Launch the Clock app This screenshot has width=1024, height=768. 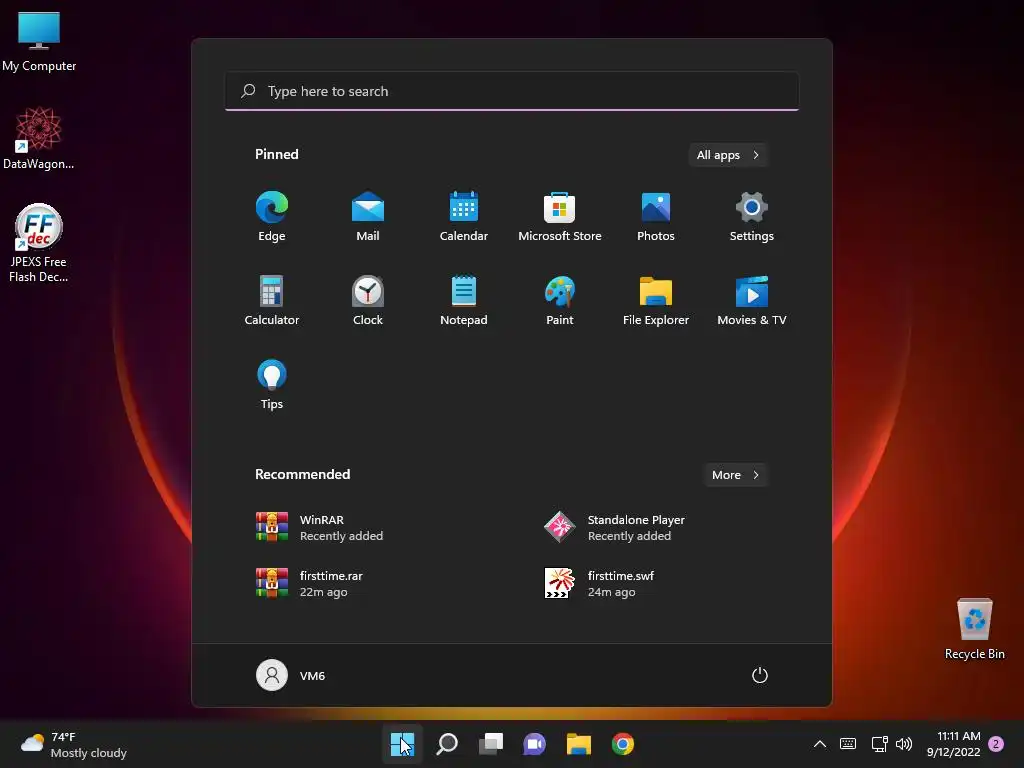pos(368,300)
